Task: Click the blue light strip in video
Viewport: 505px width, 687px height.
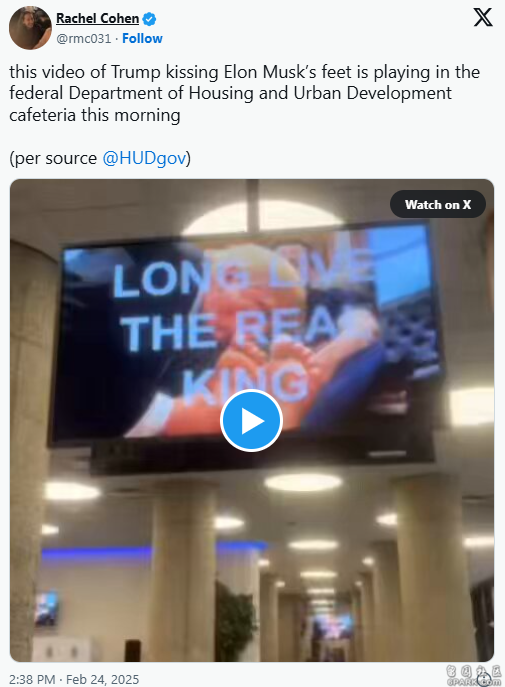Action: pos(97,553)
